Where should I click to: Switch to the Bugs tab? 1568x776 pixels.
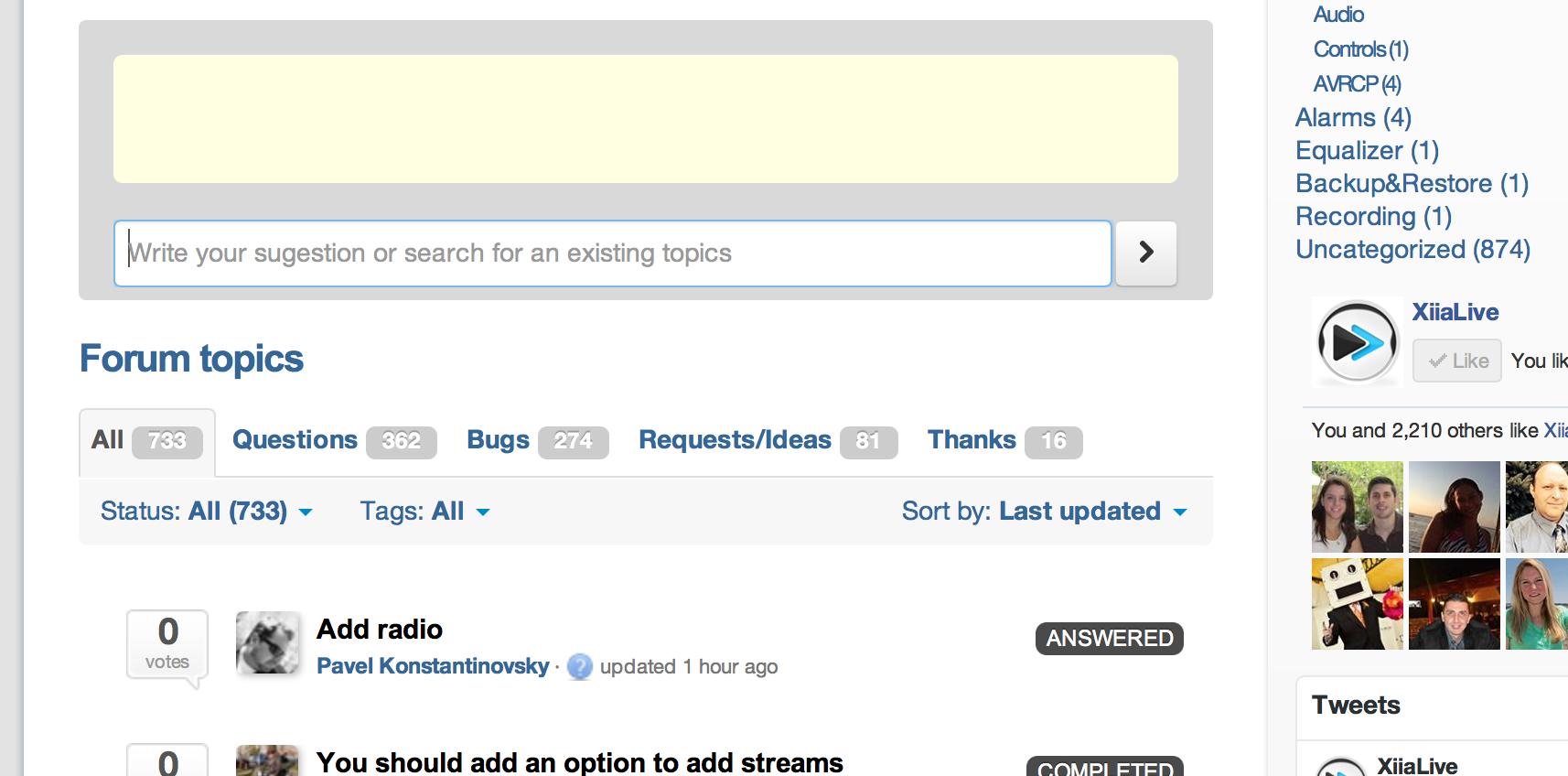537,441
